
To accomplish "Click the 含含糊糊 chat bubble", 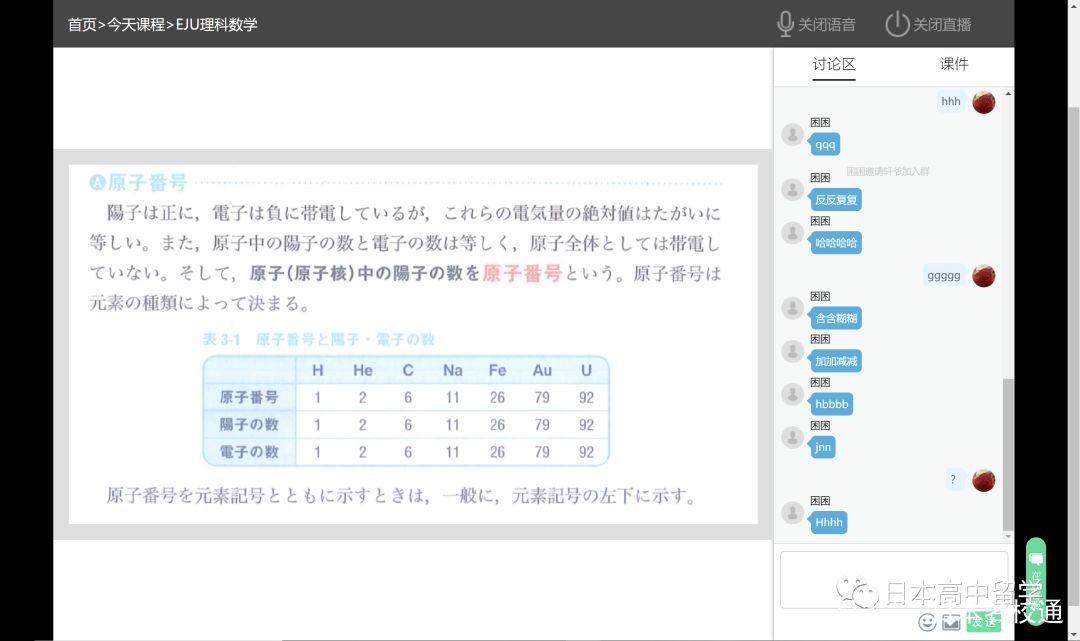I will point(836,318).
